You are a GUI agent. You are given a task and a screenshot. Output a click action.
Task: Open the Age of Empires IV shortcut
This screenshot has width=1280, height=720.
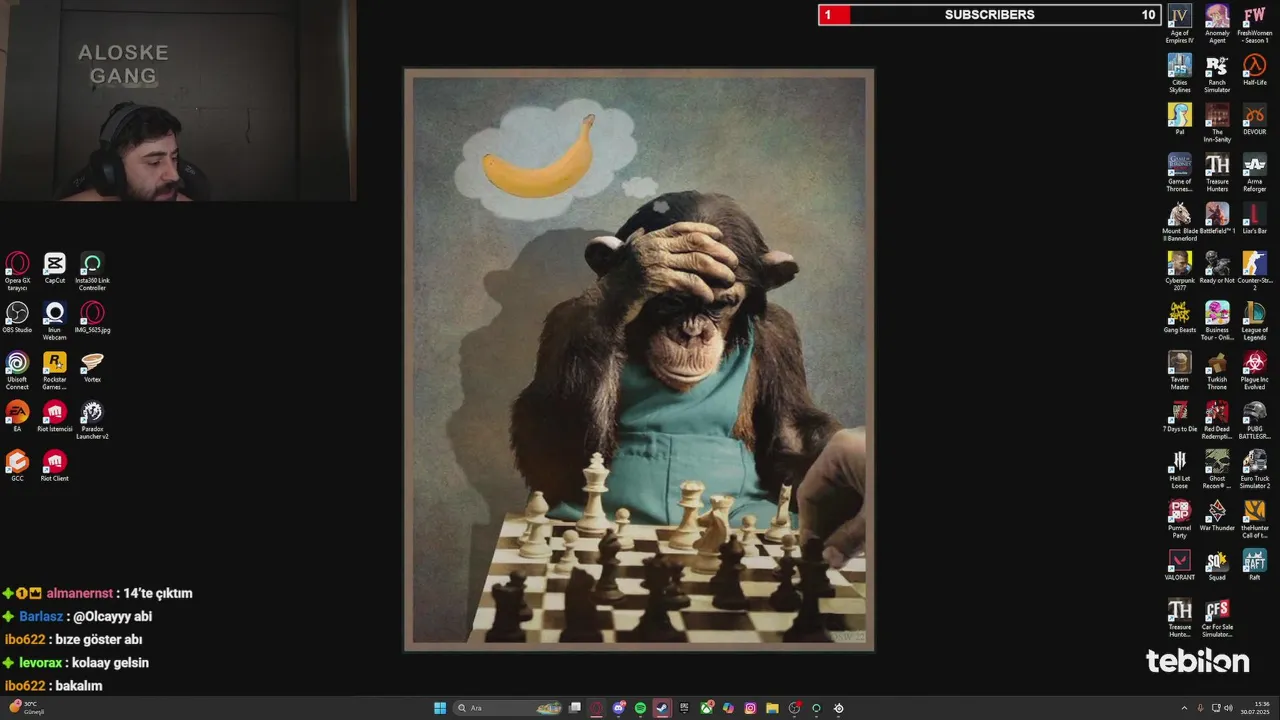pos(1180,24)
